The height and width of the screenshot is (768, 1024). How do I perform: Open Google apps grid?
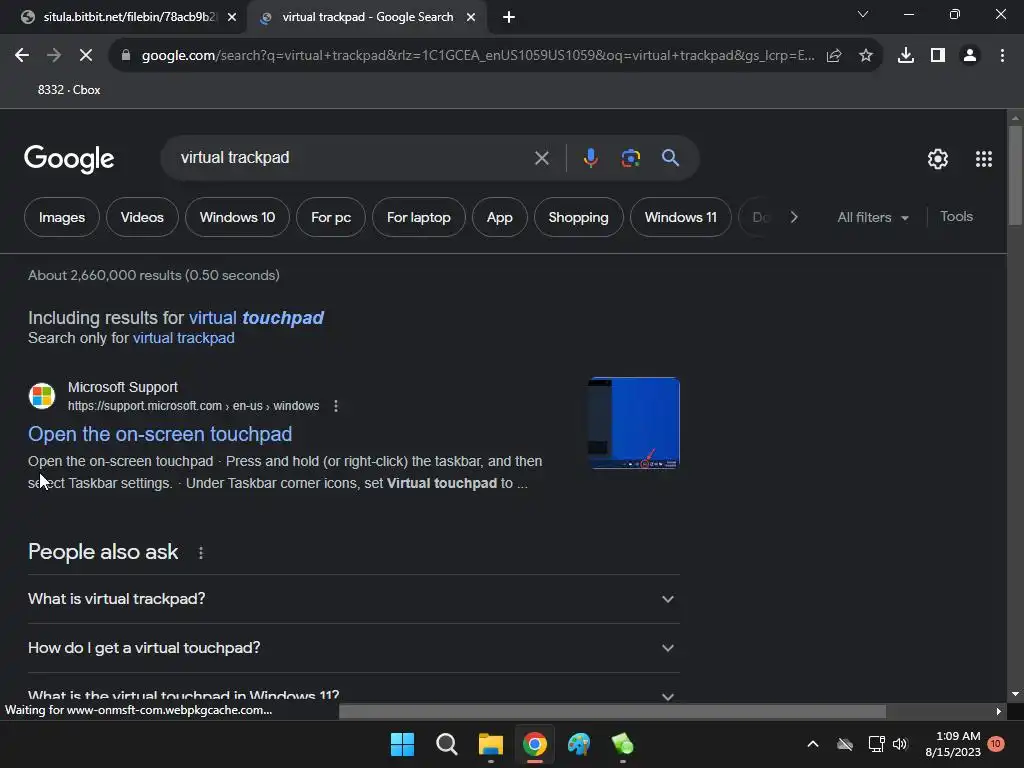(x=984, y=159)
